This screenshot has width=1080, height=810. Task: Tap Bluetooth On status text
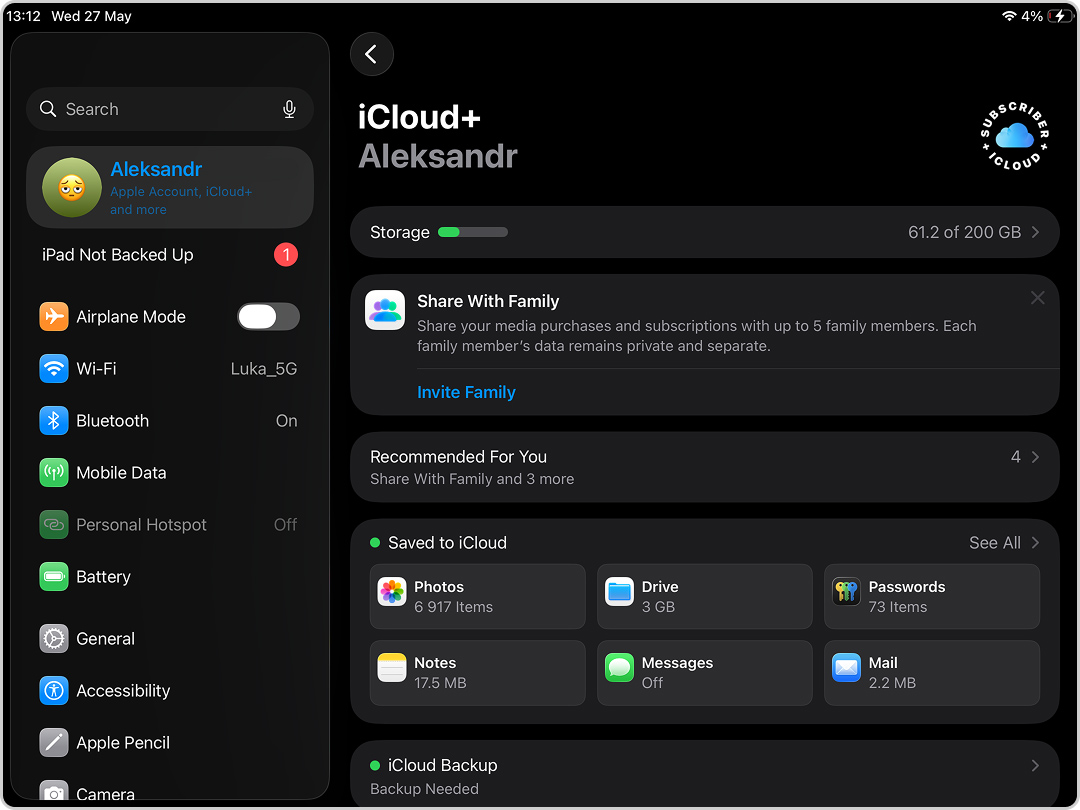click(x=287, y=421)
